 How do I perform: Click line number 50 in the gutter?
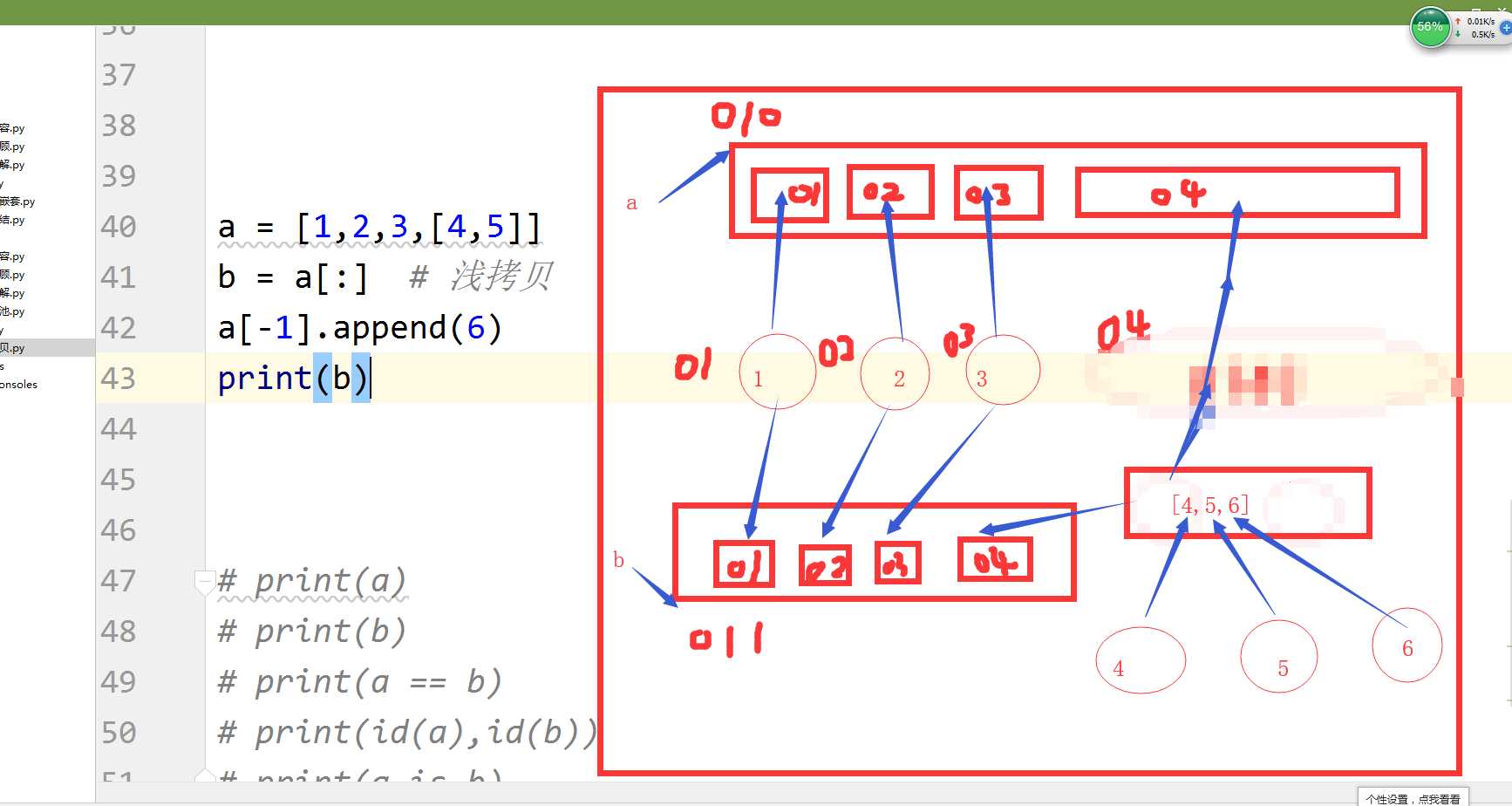(x=119, y=733)
